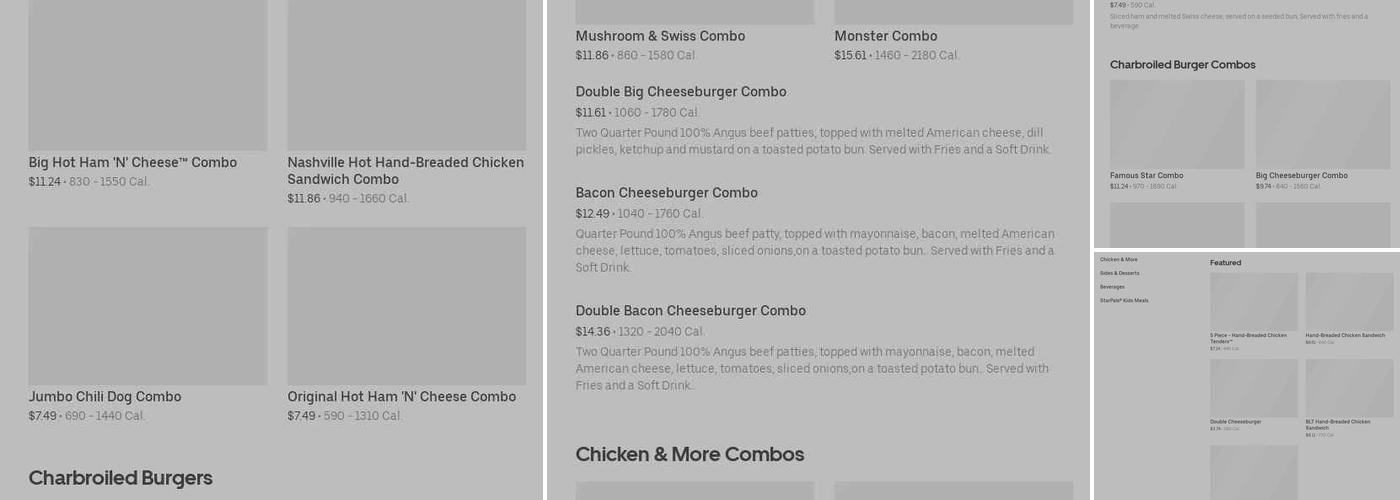Select the Double Big Cheeseburger Combo

pos(680,92)
